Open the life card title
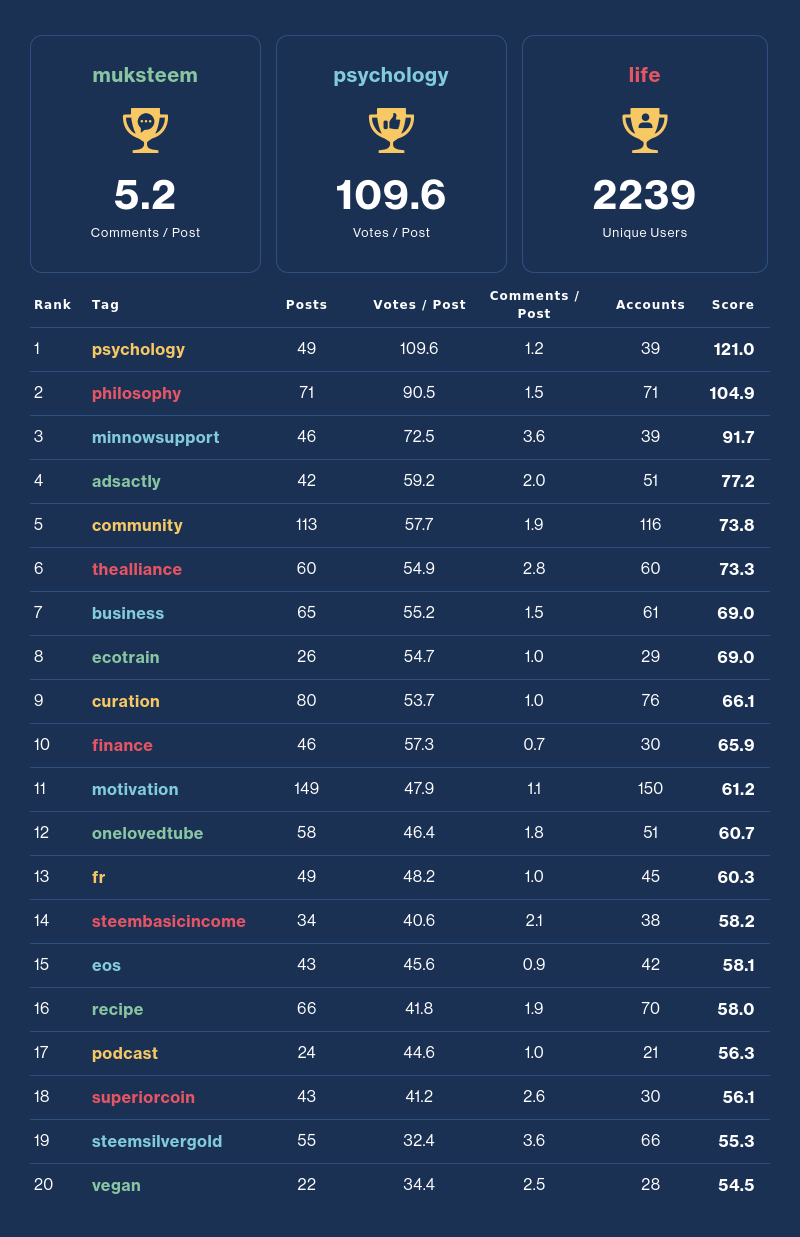Screen dimensions: 800x1237 pos(645,75)
